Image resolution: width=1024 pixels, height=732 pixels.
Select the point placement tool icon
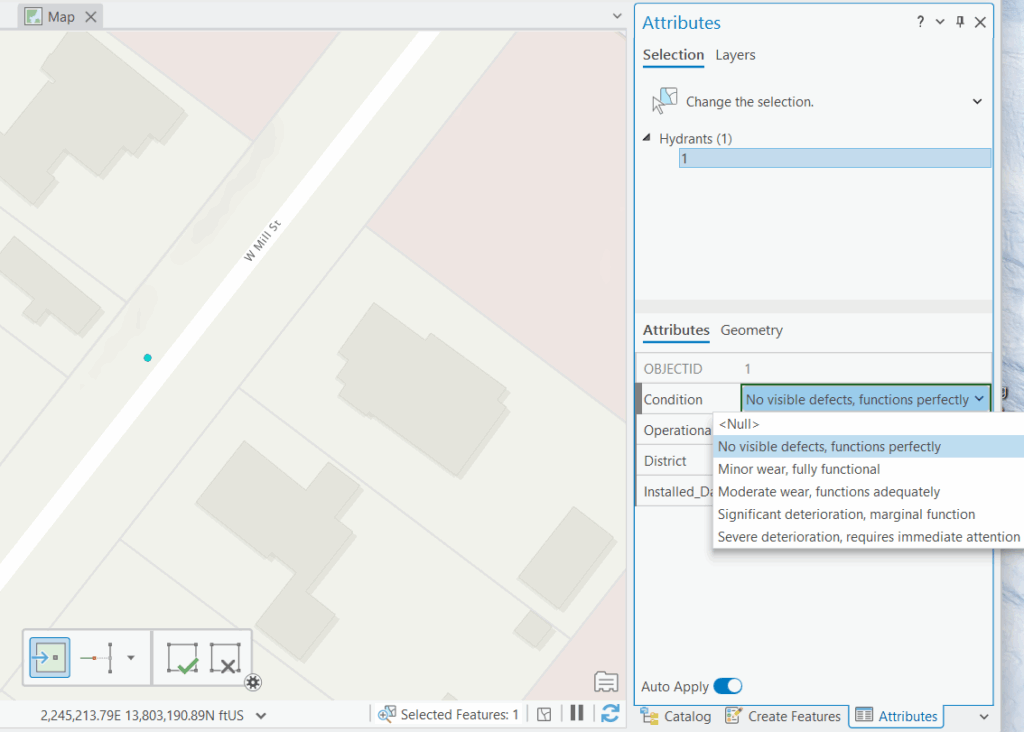[x=50, y=658]
